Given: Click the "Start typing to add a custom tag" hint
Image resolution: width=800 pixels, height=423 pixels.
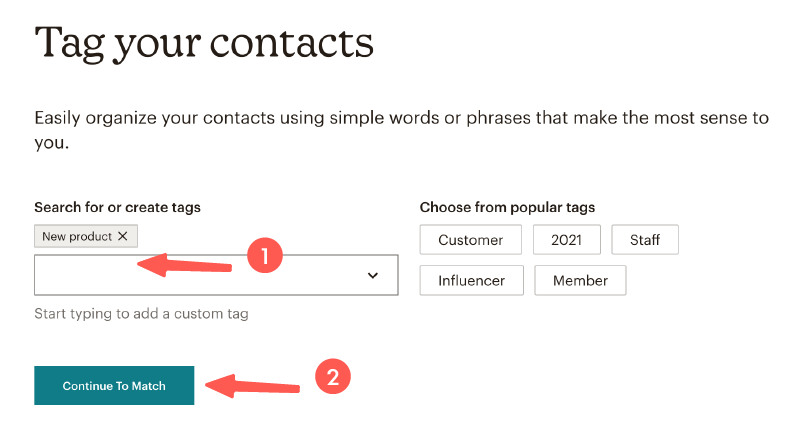Looking at the screenshot, I should [141, 314].
